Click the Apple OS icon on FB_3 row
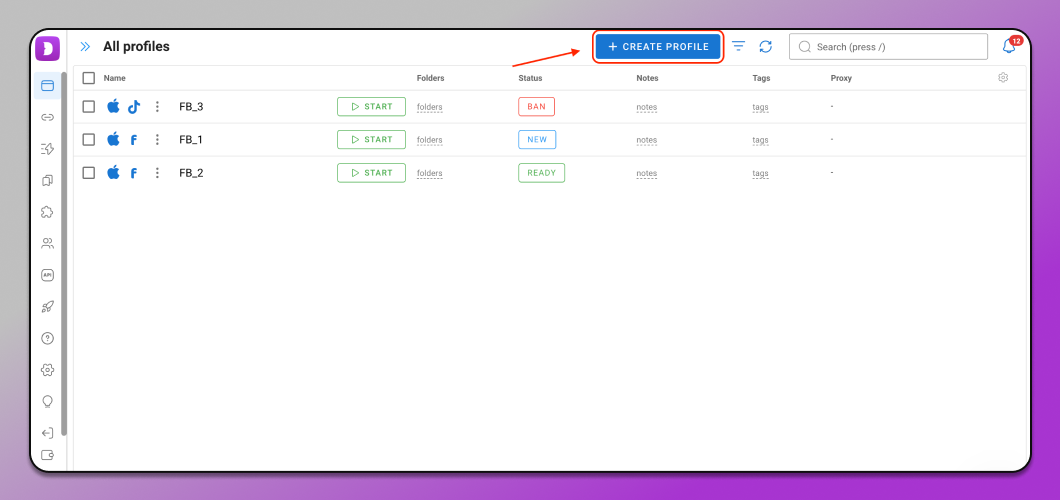Viewport: 1060px width, 500px height. point(113,106)
